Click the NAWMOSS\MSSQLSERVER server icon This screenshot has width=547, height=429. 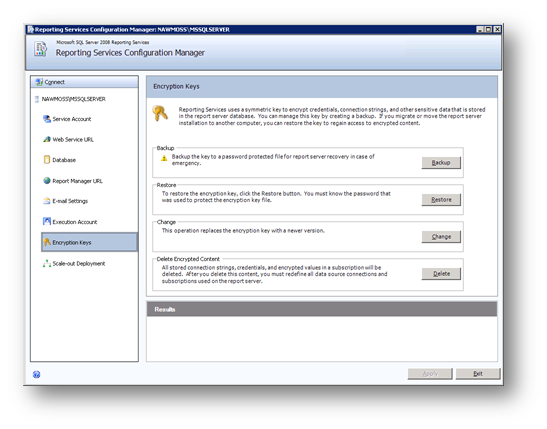(37, 99)
